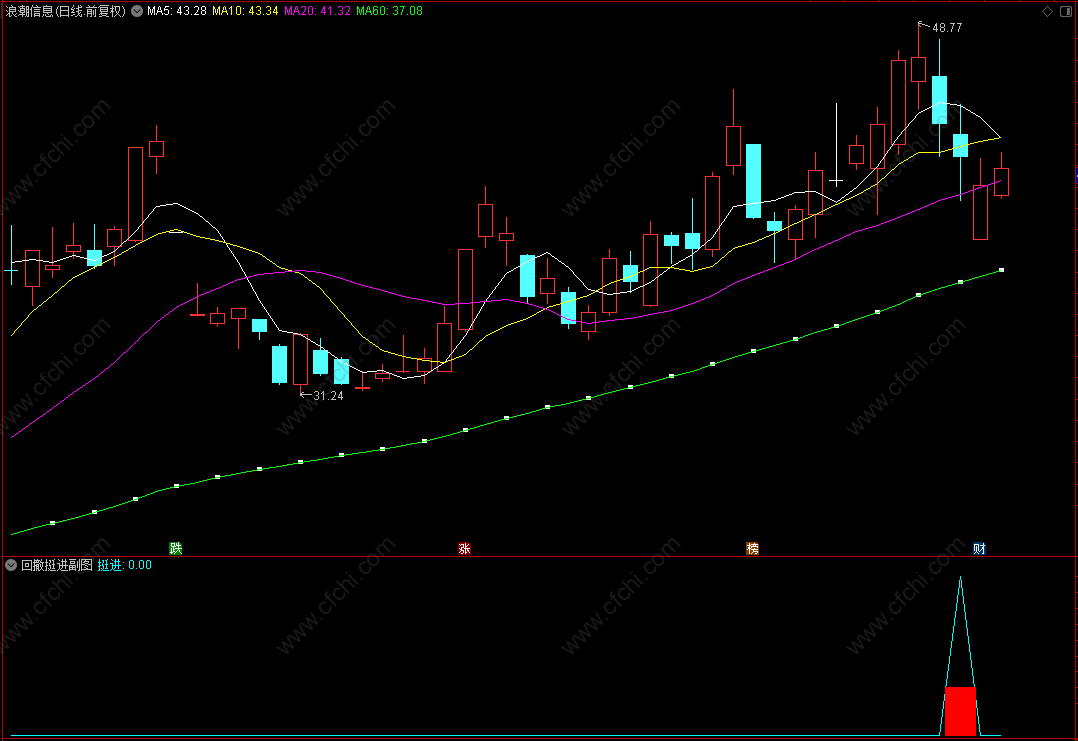Select the last red candlestick on chart
Screen dimensions: 1078x741
(1001, 182)
